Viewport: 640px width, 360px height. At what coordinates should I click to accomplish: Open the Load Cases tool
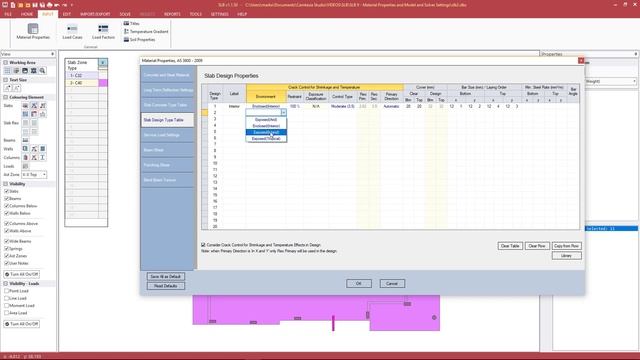click(72, 31)
